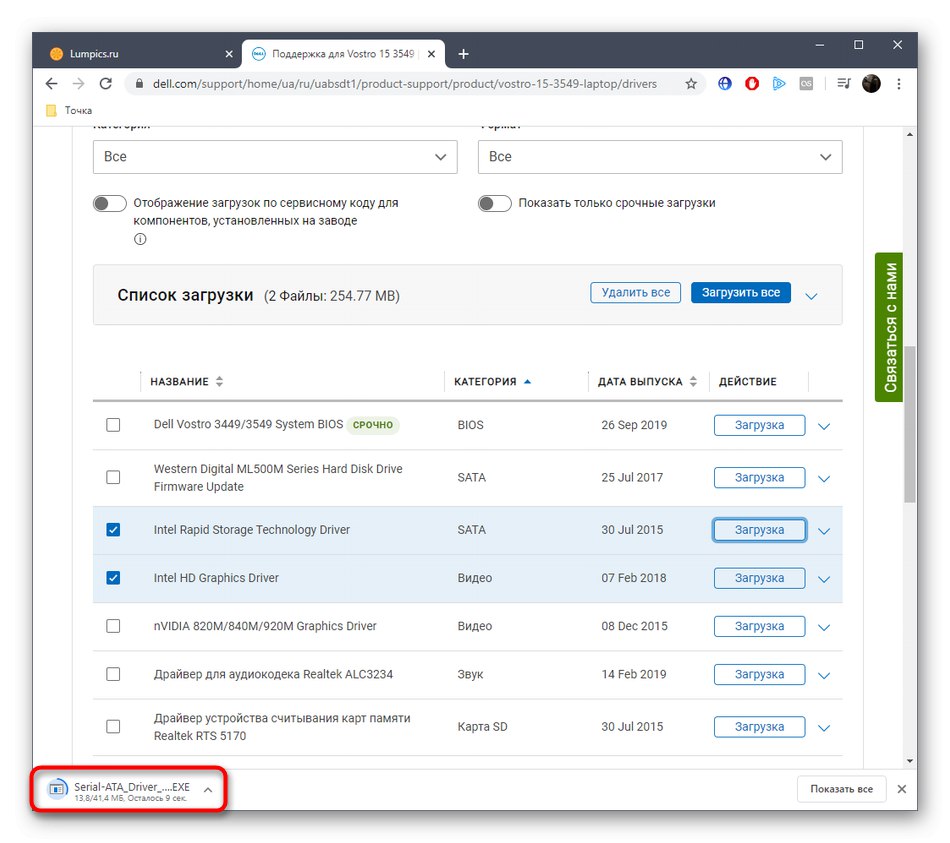Go back to the previous page

pos(51,84)
